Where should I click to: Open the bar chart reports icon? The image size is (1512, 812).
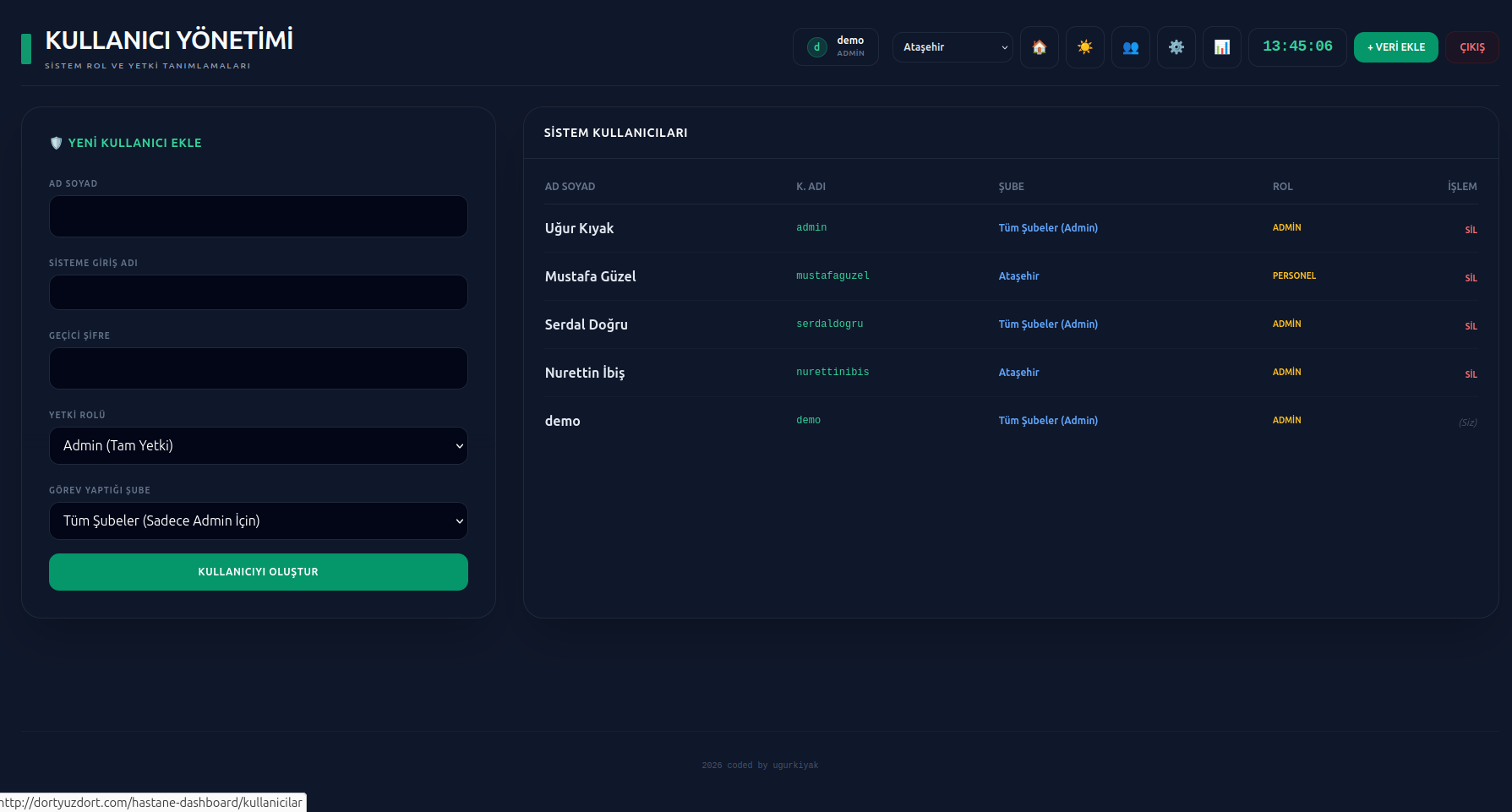(x=1222, y=47)
